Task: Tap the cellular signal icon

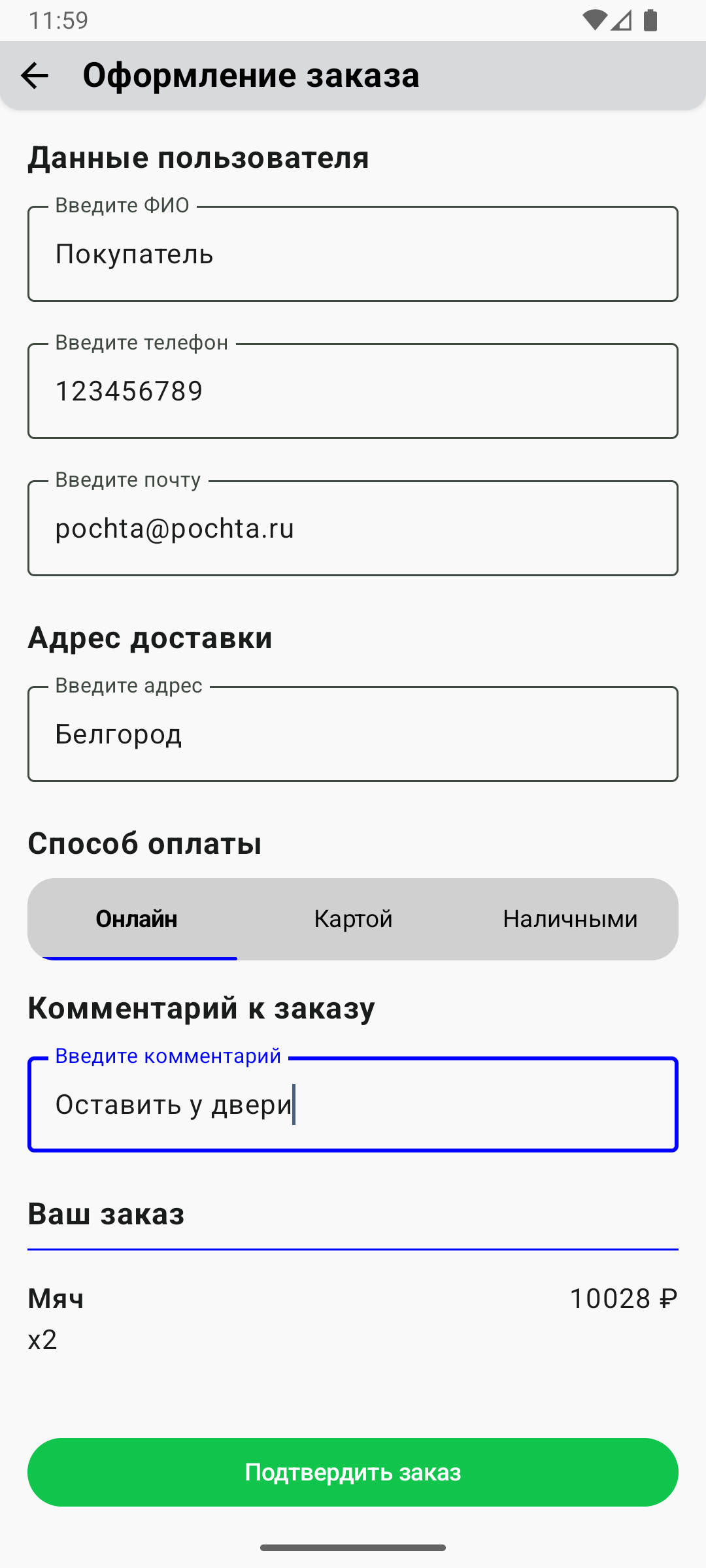Action: click(622, 20)
